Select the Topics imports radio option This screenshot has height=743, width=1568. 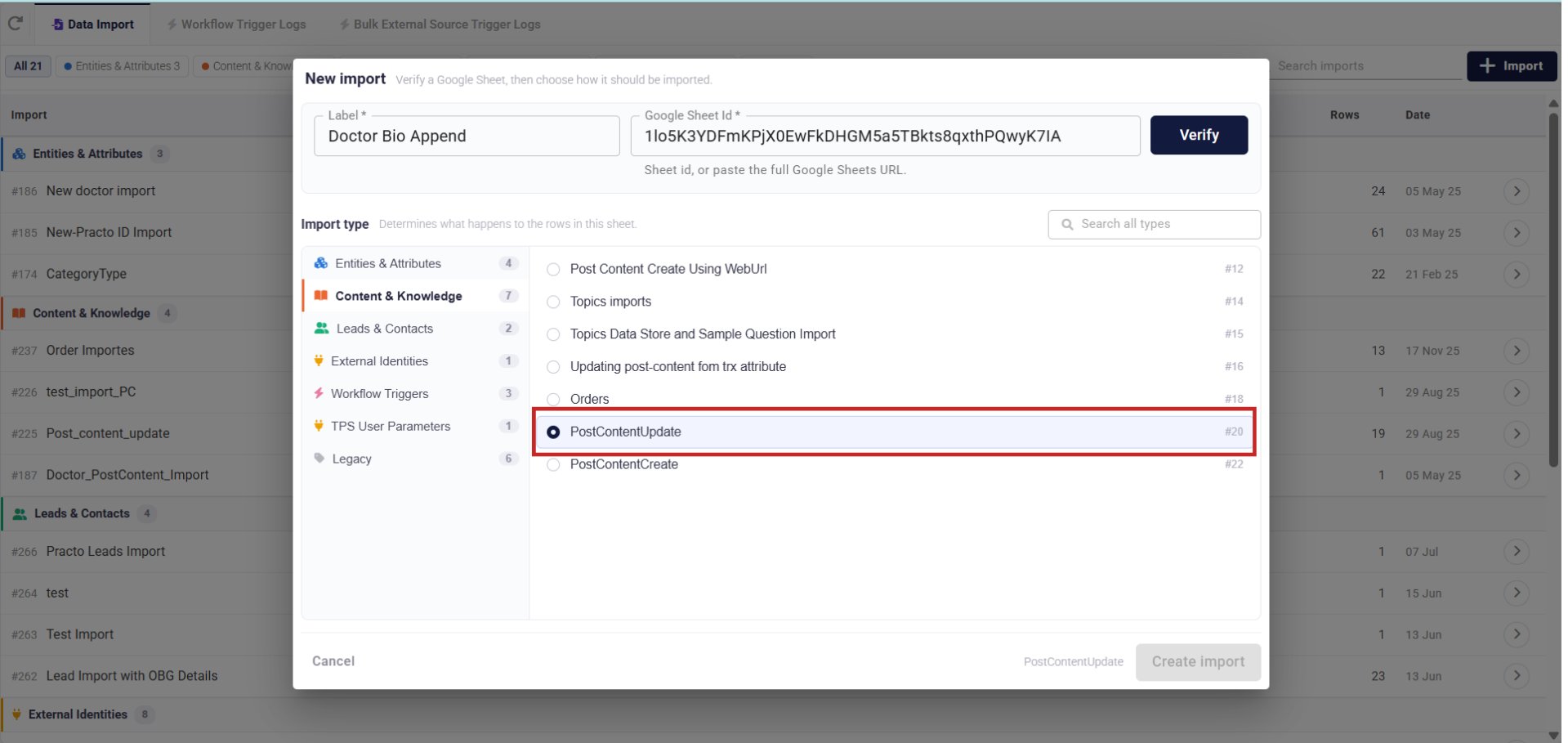tap(553, 302)
